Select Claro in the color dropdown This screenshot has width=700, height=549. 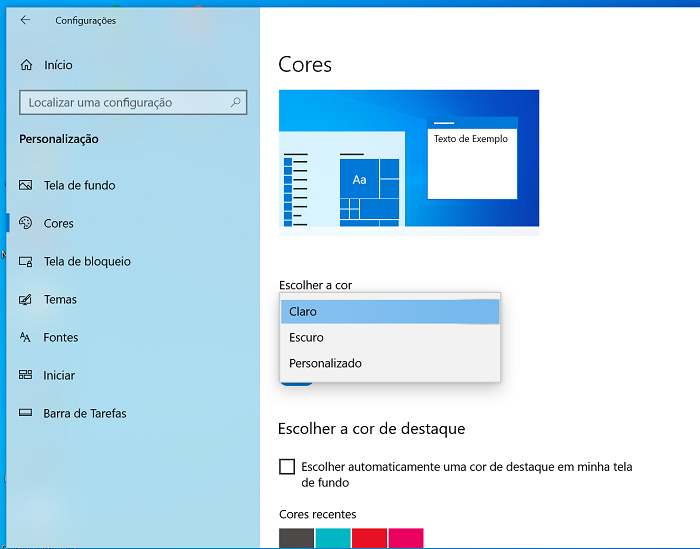coord(390,312)
